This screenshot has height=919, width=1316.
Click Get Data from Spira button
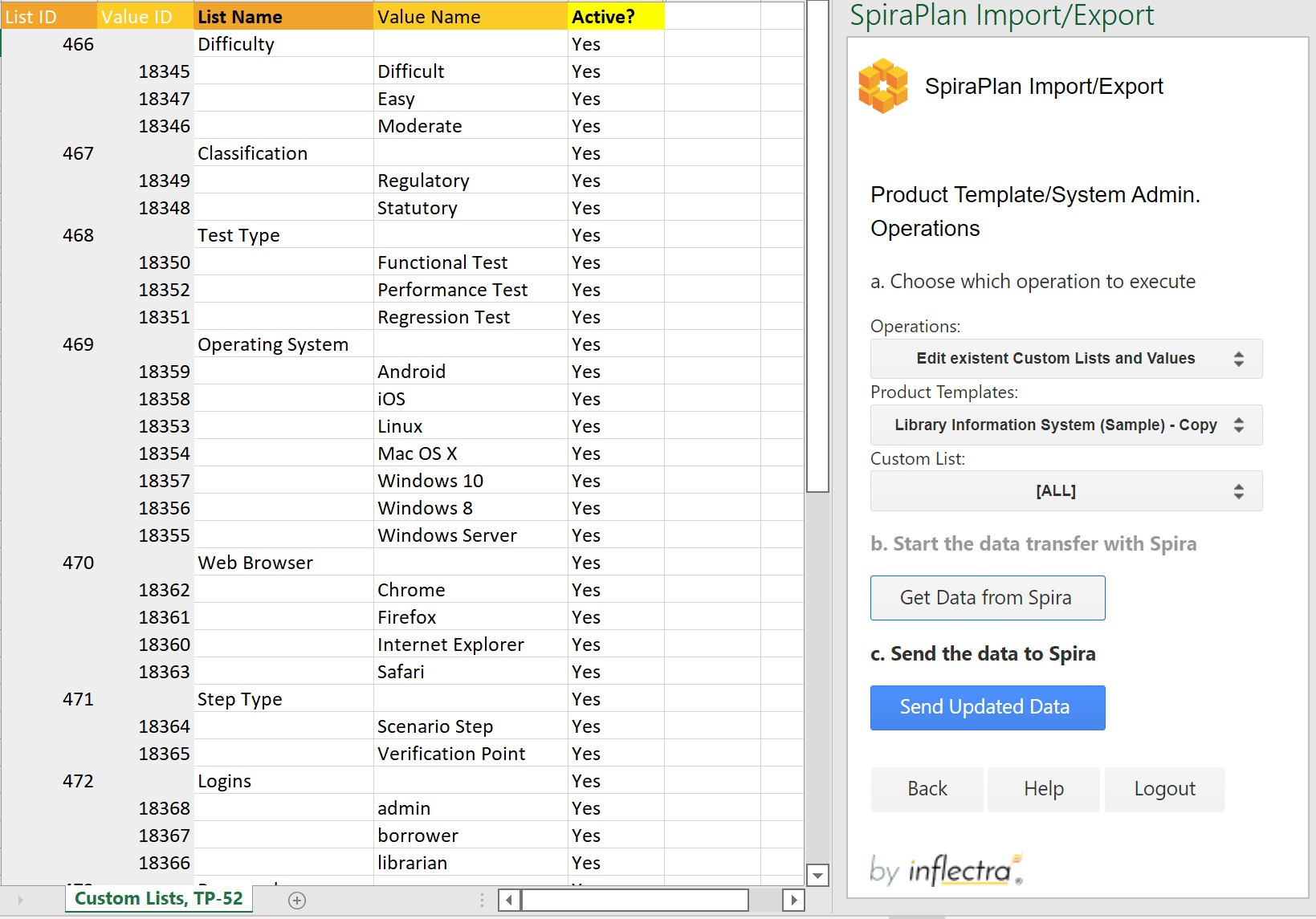(x=988, y=598)
